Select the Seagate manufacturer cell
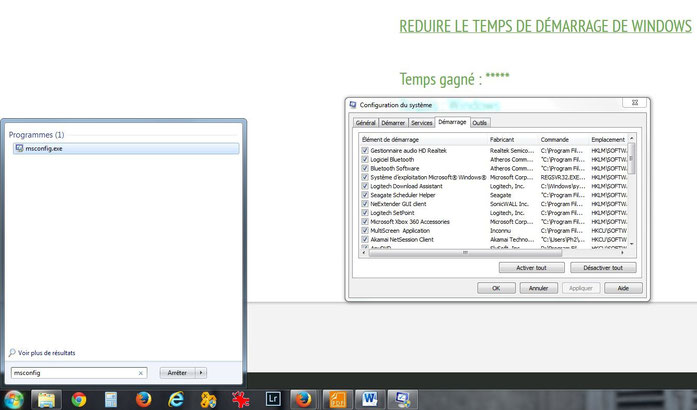The width and height of the screenshot is (697, 410). (x=501, y=195)
